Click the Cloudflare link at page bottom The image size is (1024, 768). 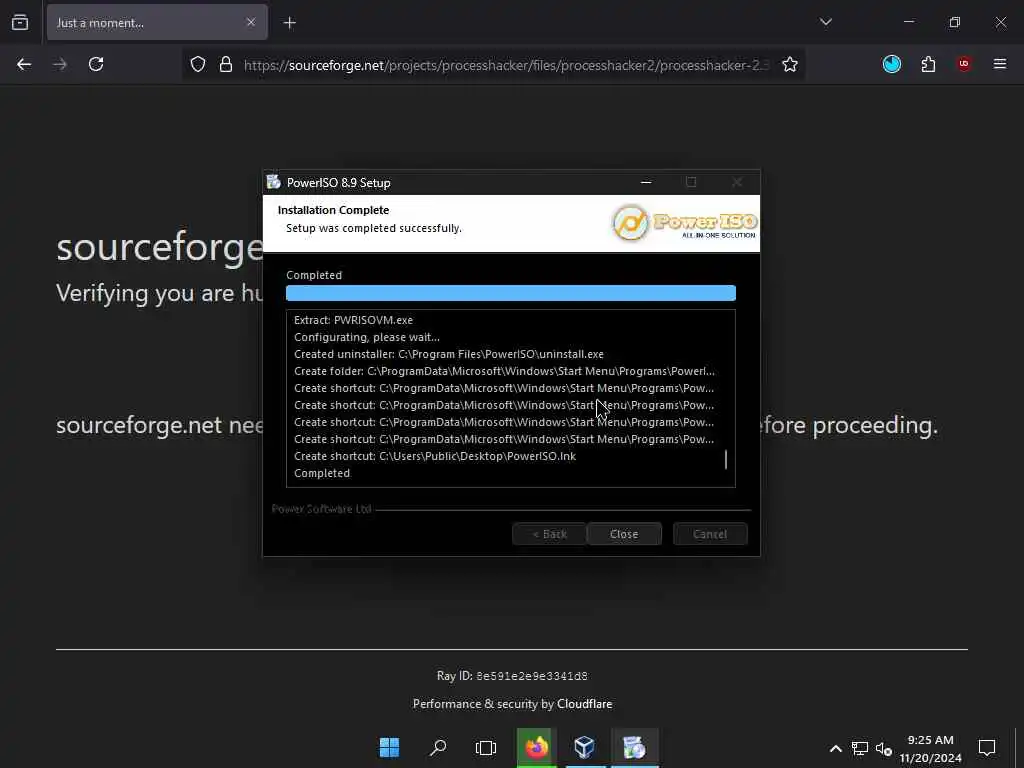click(584, 703)
